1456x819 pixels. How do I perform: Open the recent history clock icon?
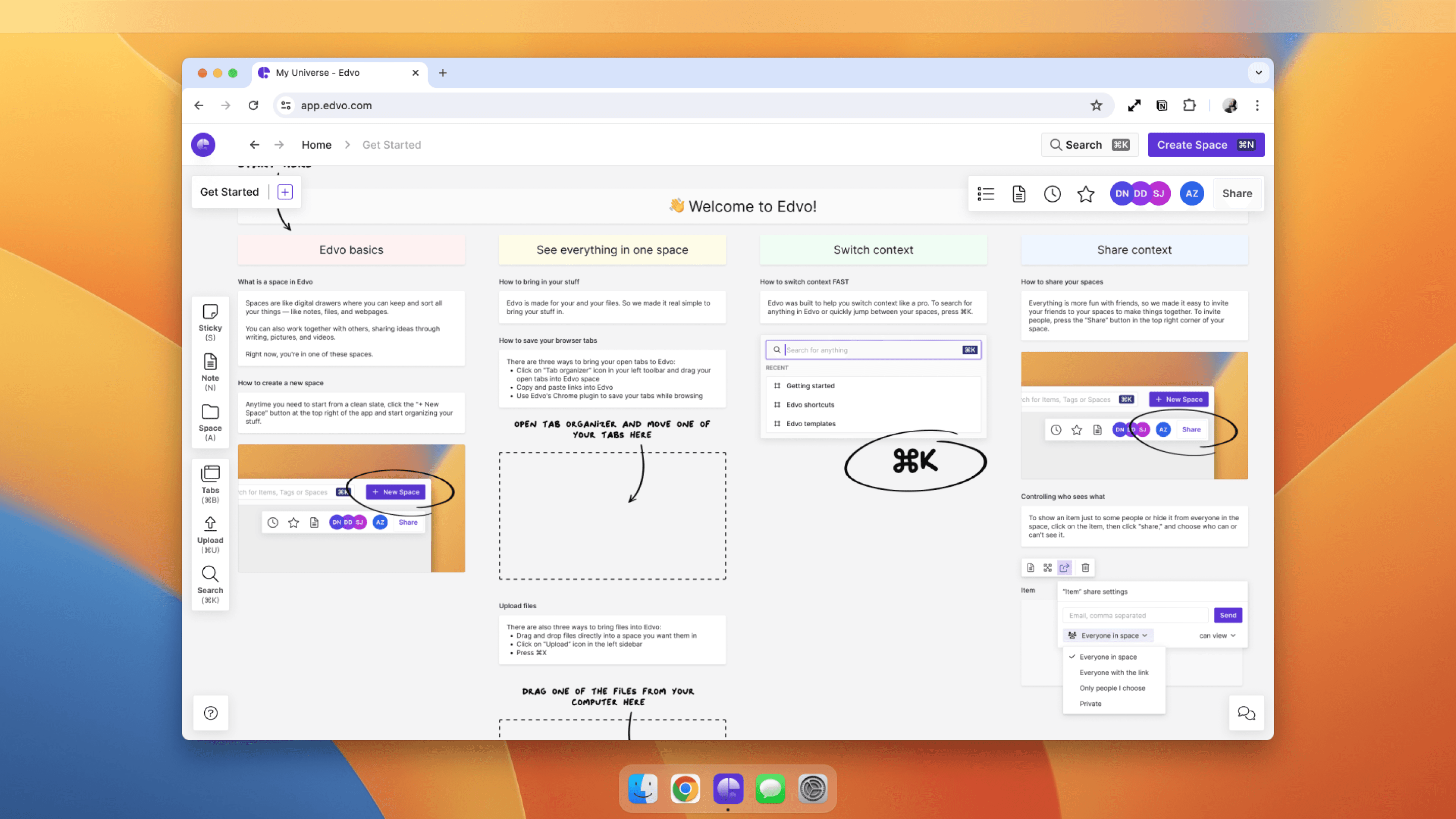coord(1052,194)
